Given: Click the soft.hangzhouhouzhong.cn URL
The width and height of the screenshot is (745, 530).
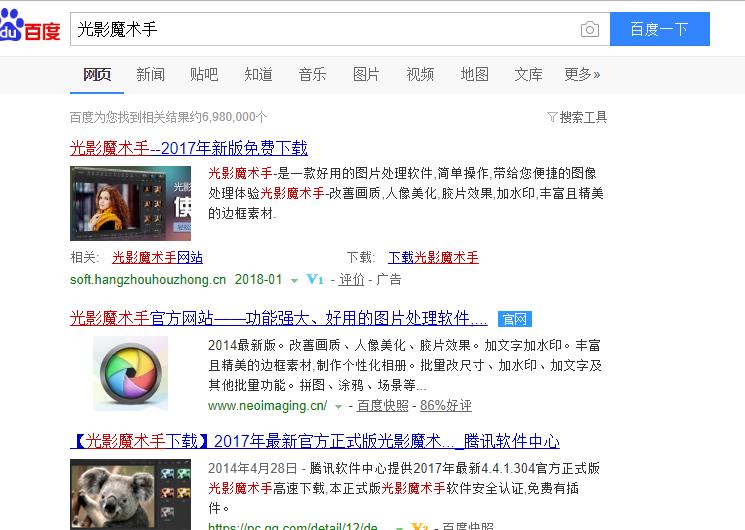Looking at the screenshot, I should pyautogui.click(x=148, y=279).
